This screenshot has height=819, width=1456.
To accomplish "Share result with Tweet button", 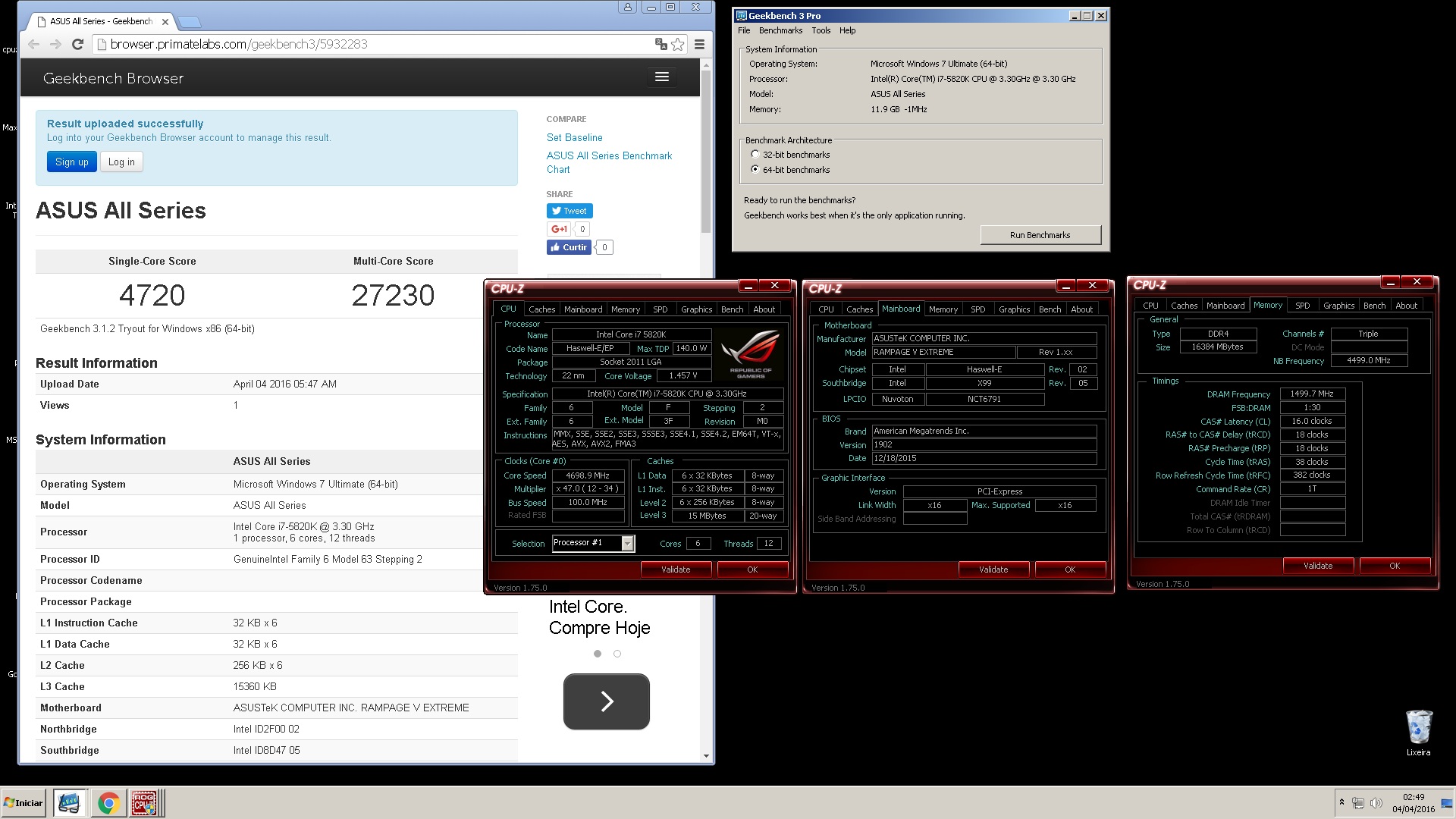I will [x=570, y=211].
